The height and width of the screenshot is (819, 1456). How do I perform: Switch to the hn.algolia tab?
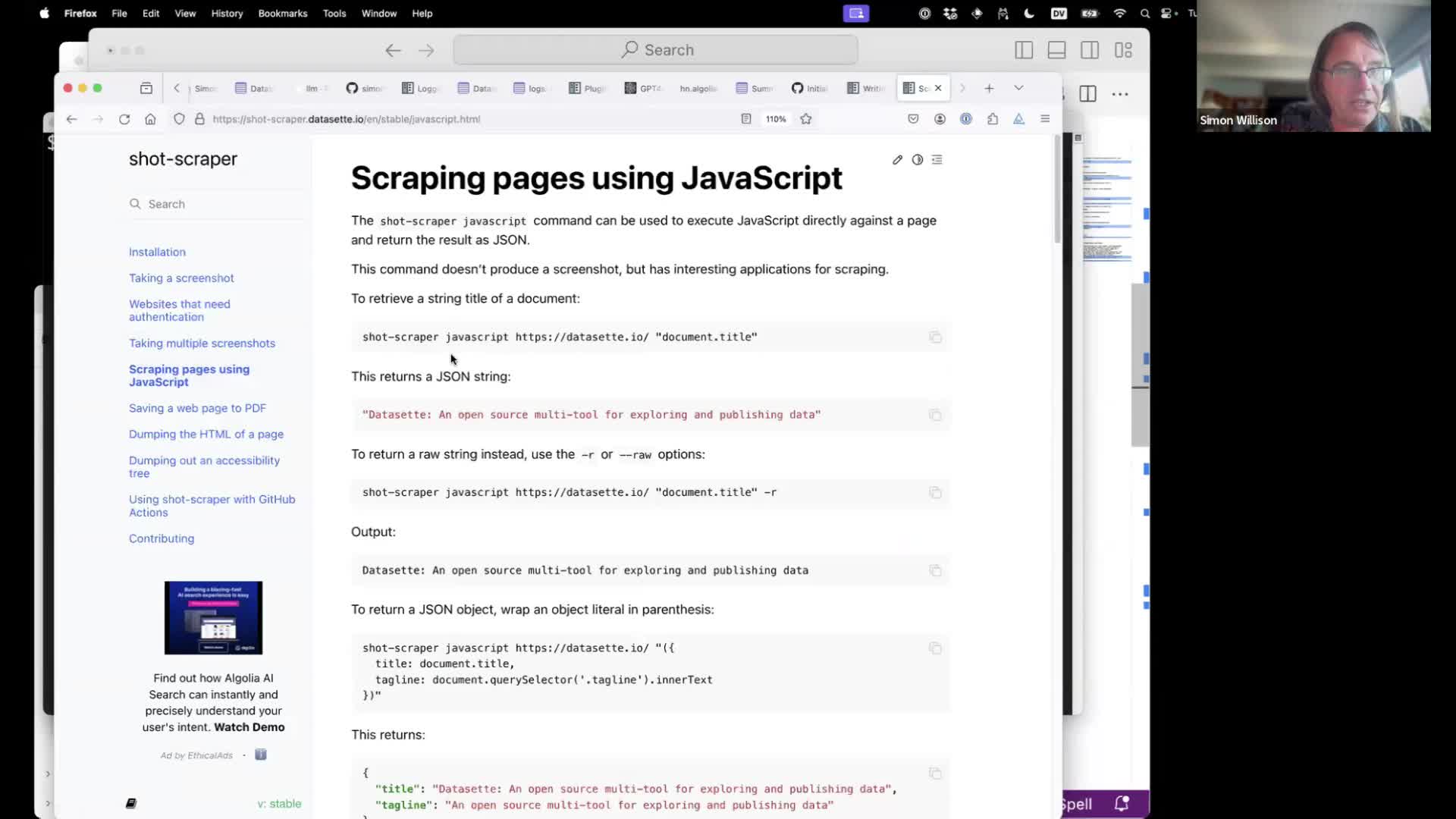coord(698,88)
